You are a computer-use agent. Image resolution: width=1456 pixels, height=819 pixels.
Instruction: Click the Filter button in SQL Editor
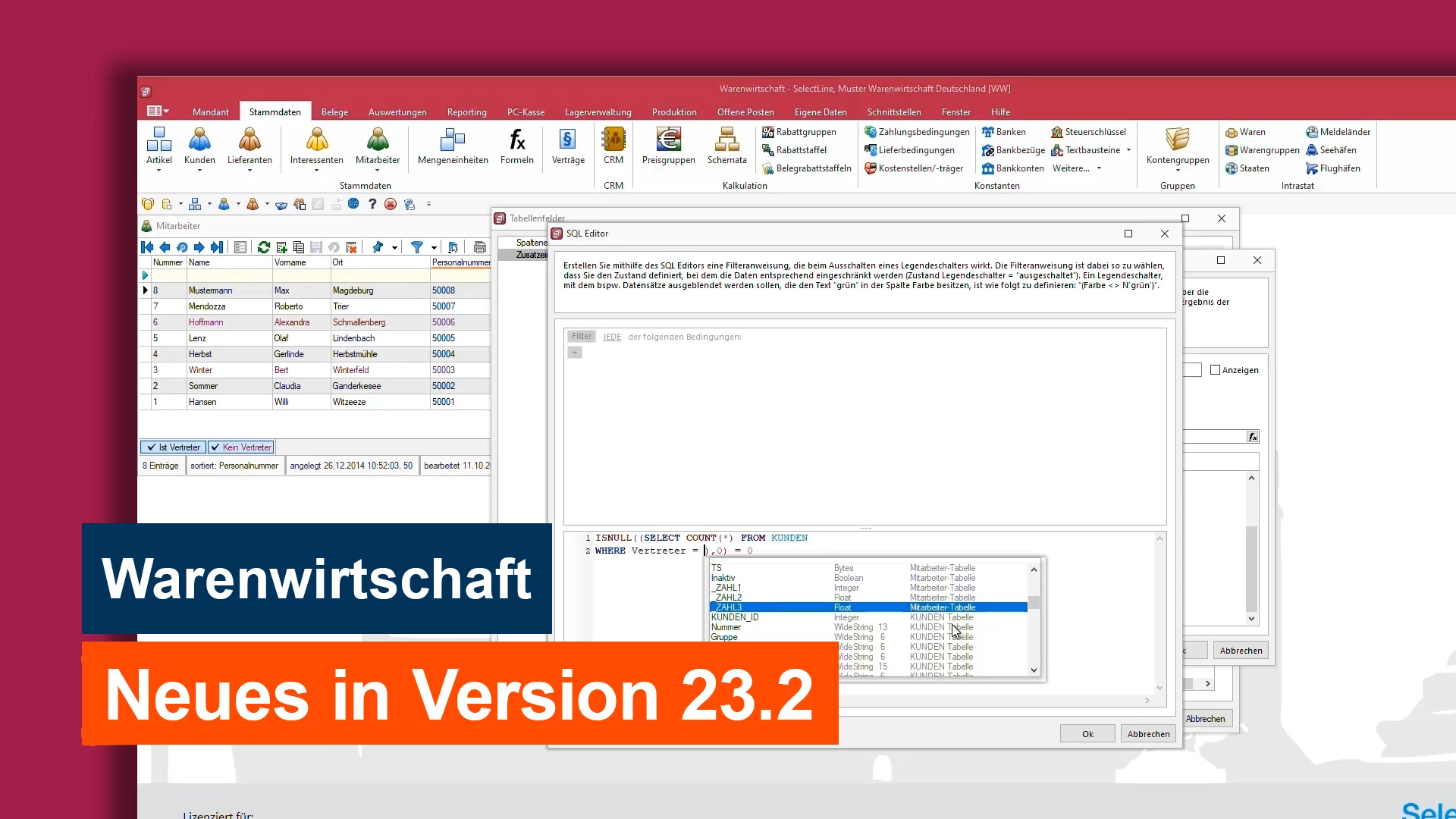click(x=582, y=337)
